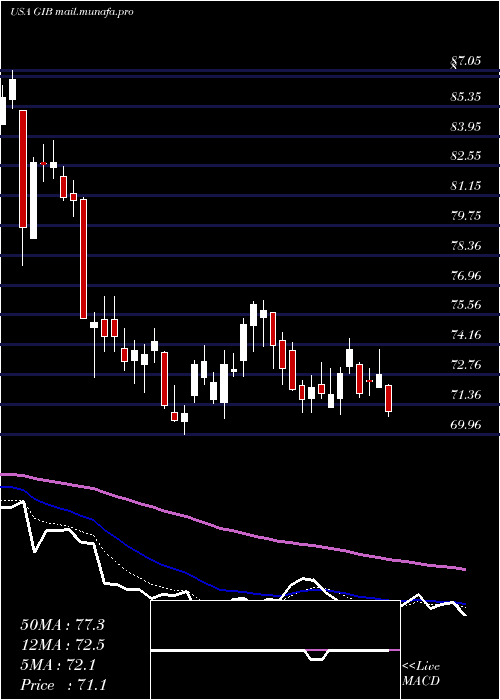Click the 72.76 price axis label
500x700 pixels.
pos(466,365)
